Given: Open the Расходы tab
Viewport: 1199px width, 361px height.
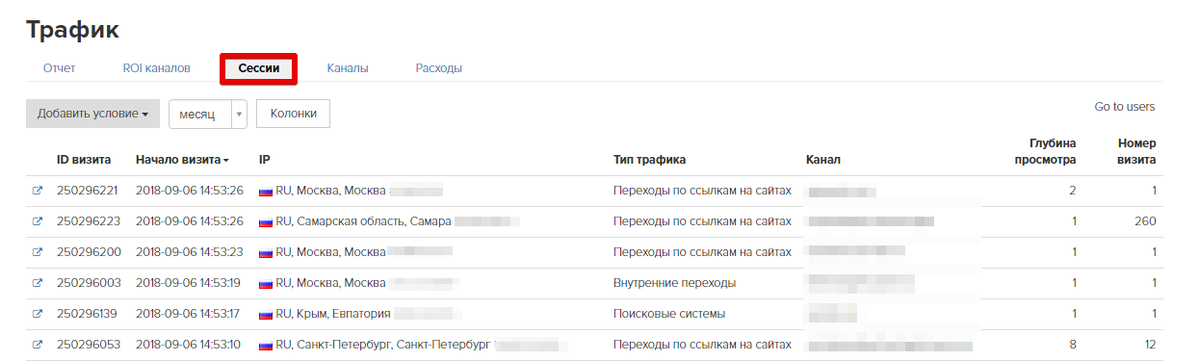Looking at the screenshot, I should (x=439, y=68).
